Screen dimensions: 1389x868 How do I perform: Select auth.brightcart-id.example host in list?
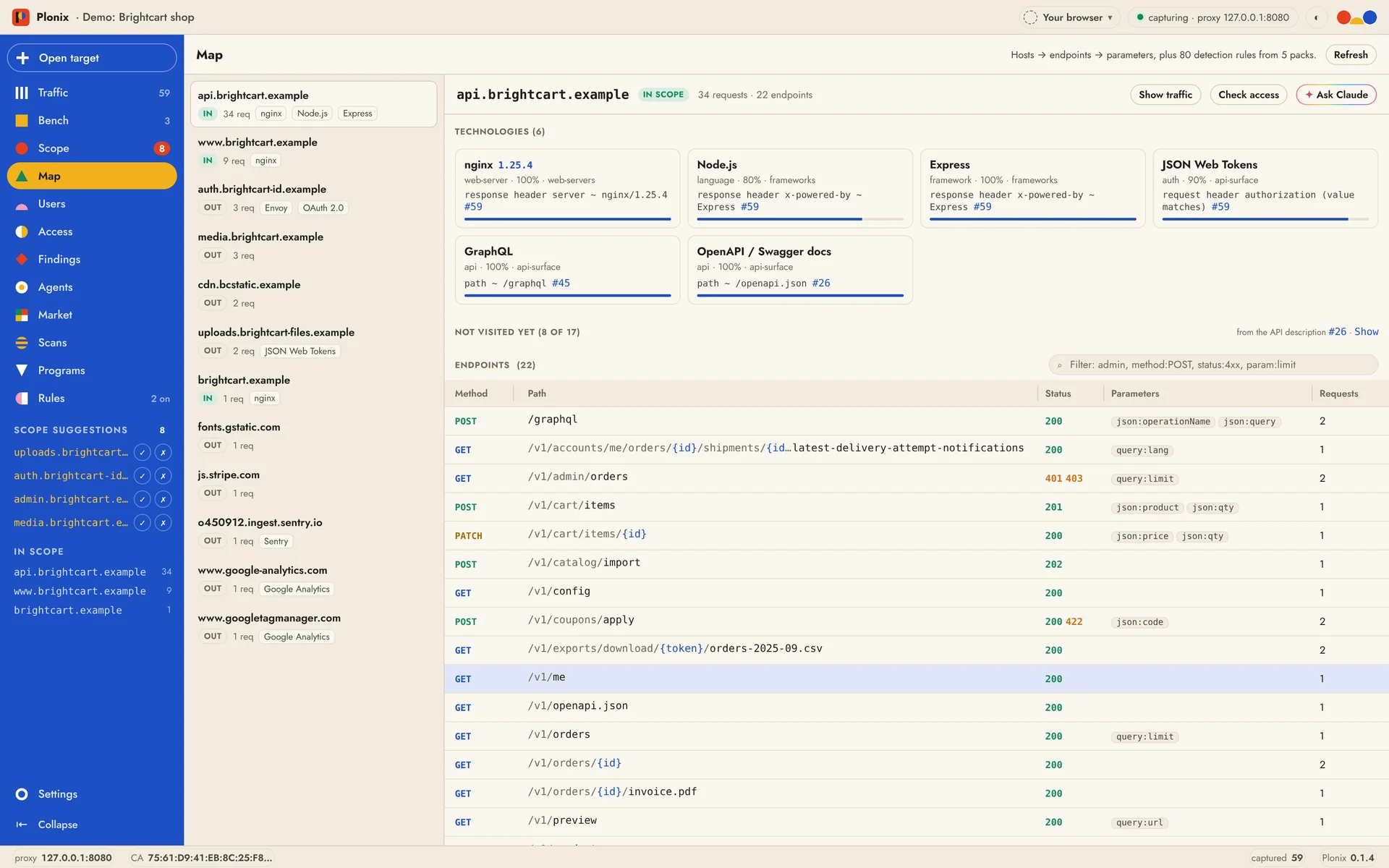tap(313, 198)
